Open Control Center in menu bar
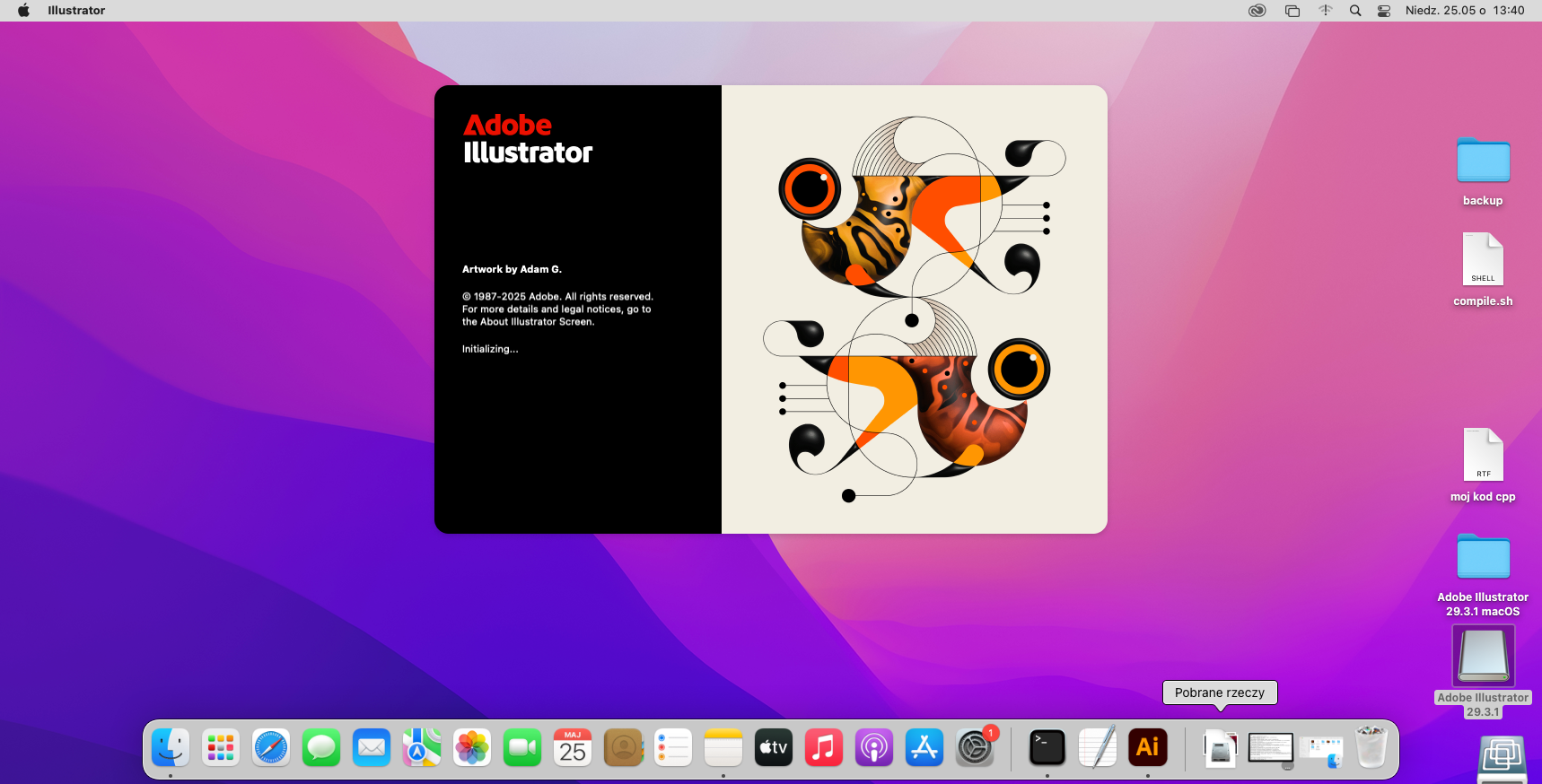This screenshot has height=784, width=1542. point(1384,11)
